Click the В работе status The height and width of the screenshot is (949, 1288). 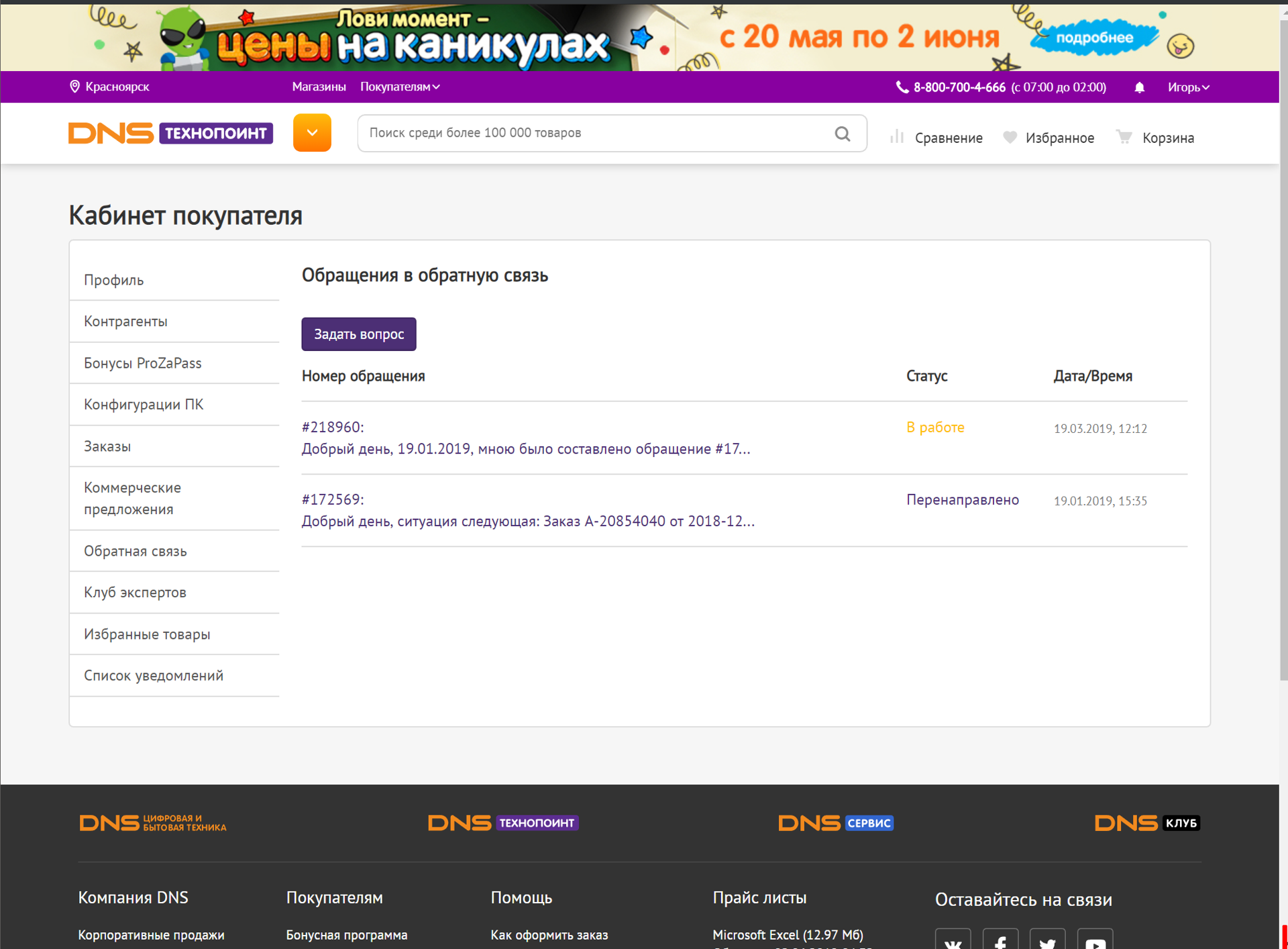pos(935,428)
